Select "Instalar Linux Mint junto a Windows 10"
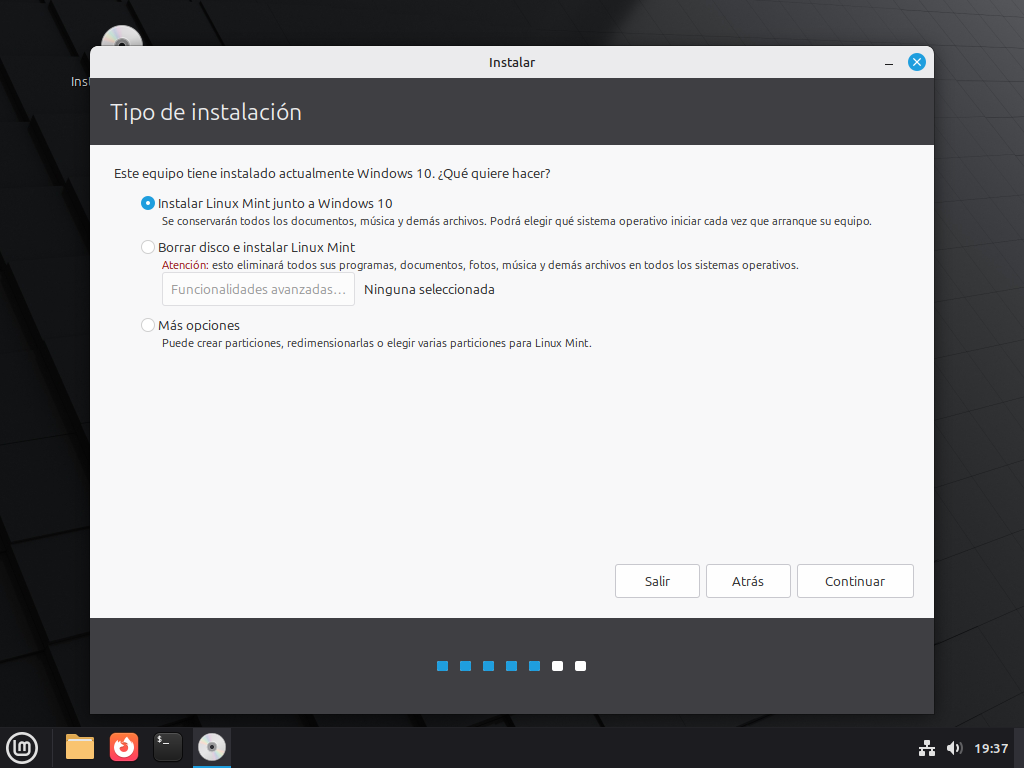1024x768 pixels. [x=149, y=203]
